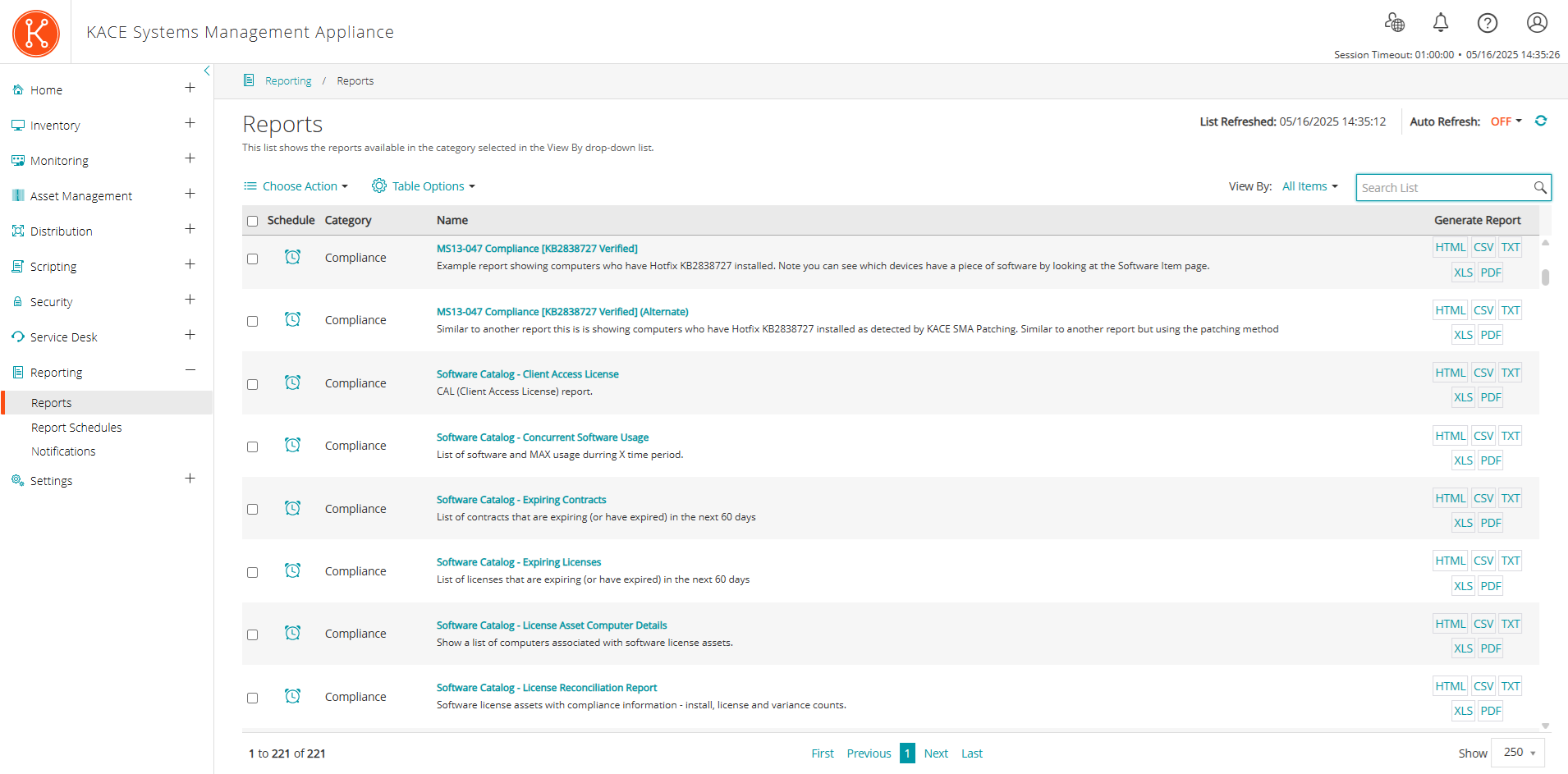Screen dimensions: 1568x774
Task: Select Report Schedules in the sidebar
Action: (x=76, y=428)
